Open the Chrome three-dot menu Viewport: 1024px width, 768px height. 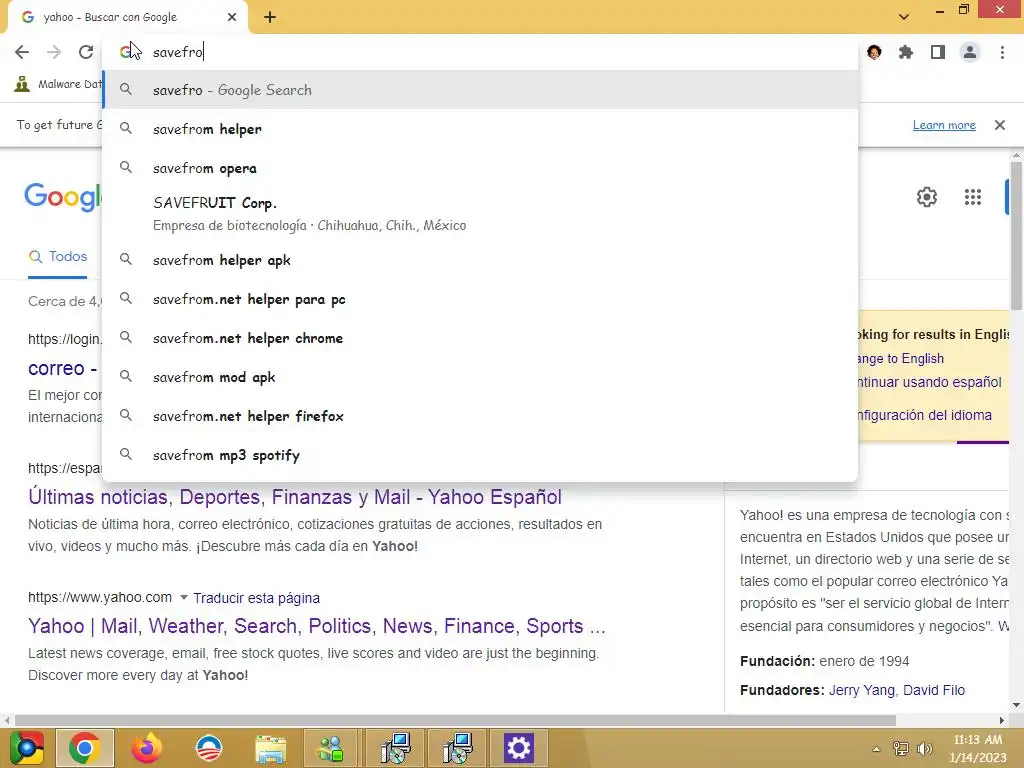pos(1002,52)
